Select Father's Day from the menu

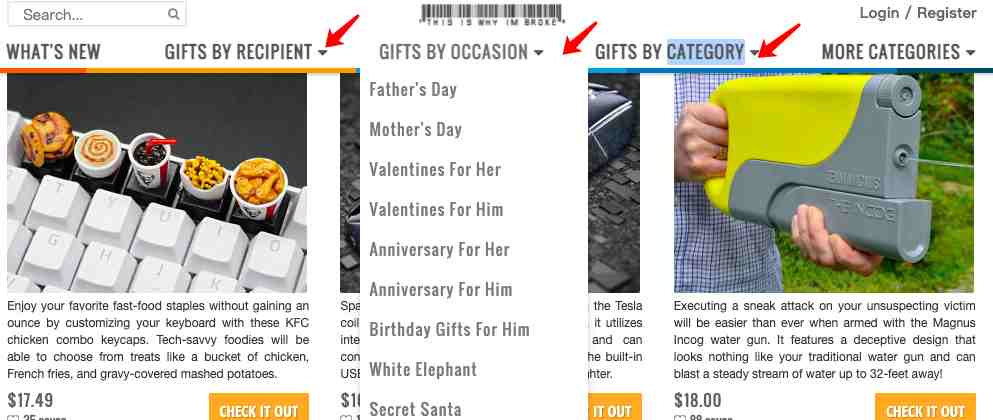[x=413, y=89]
